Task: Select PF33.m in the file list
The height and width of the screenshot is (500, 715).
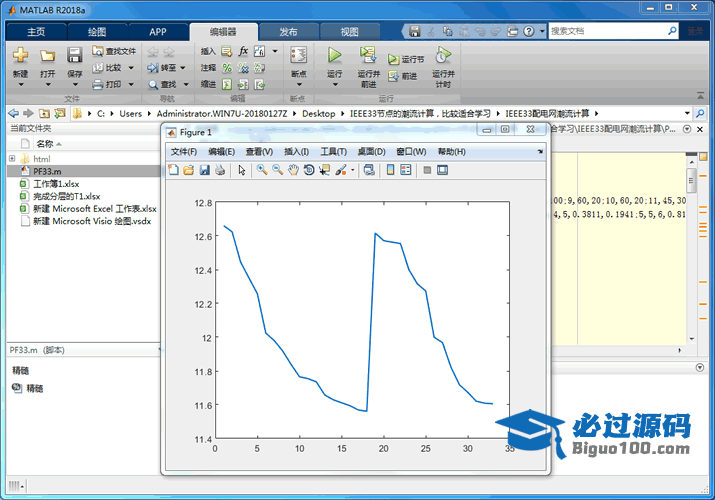Action: point(84,171)
